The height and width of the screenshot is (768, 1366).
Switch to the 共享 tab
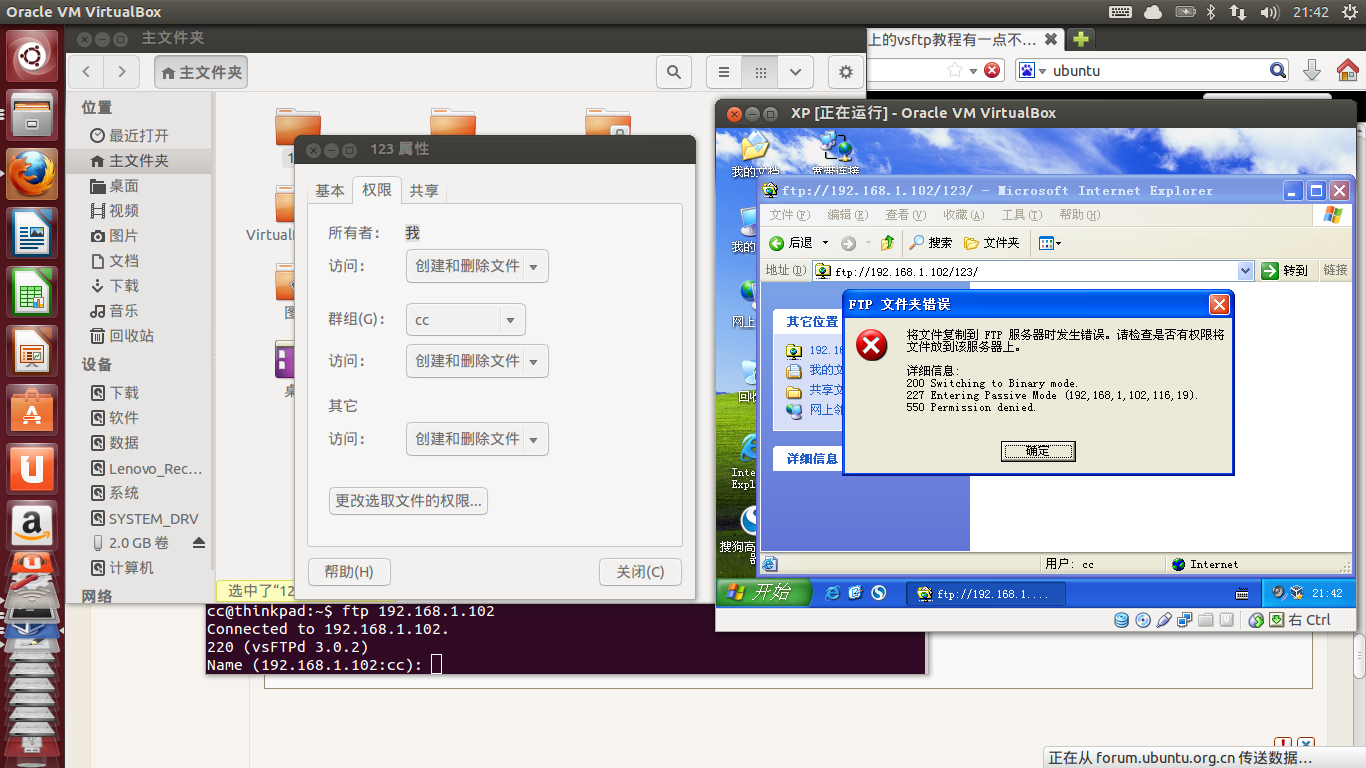tap(424, 191)
